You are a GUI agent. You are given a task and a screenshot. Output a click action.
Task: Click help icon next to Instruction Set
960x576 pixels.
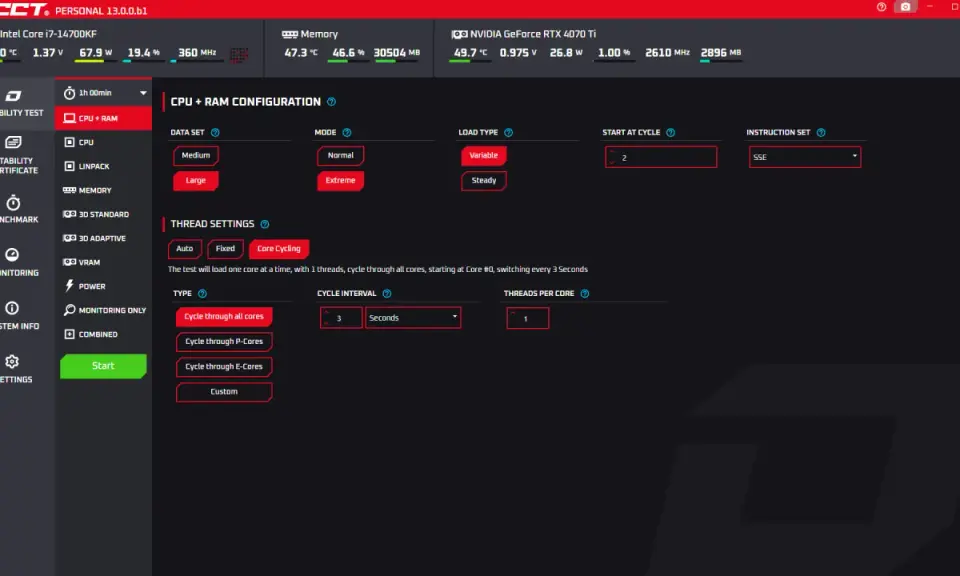[821, 132]
